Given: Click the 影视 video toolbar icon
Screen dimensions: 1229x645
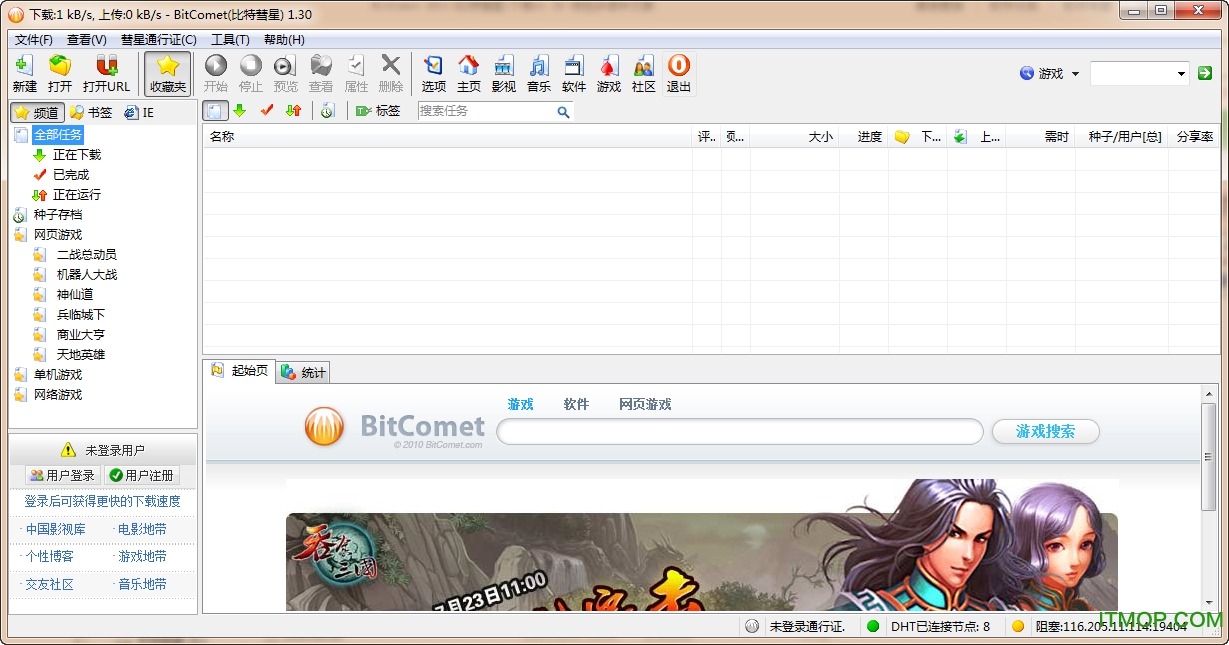Looking at the screenshot, I should (x=504, y=74).
